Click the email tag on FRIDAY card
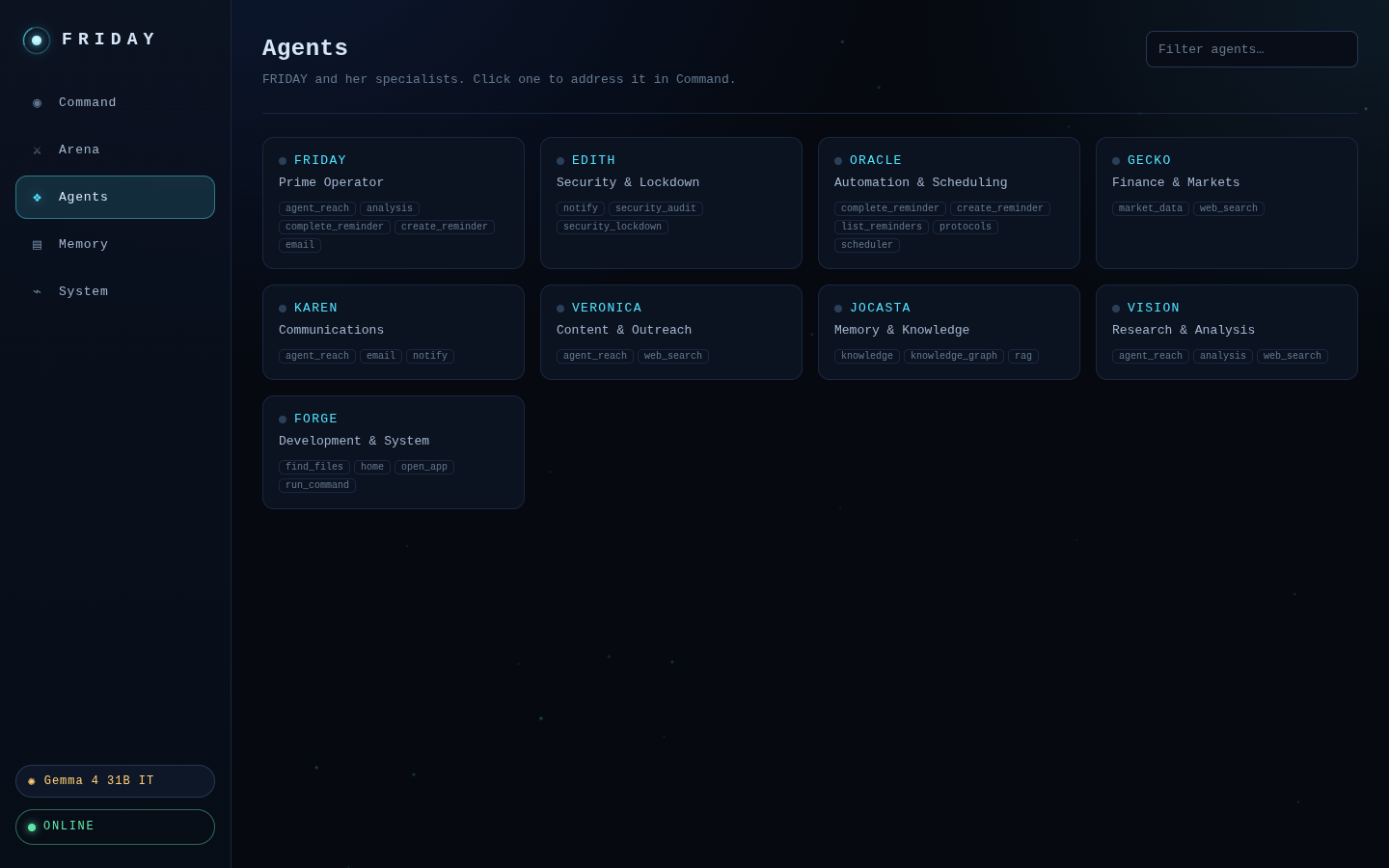The image size is (1389, 868). click(x=300, y=245)
